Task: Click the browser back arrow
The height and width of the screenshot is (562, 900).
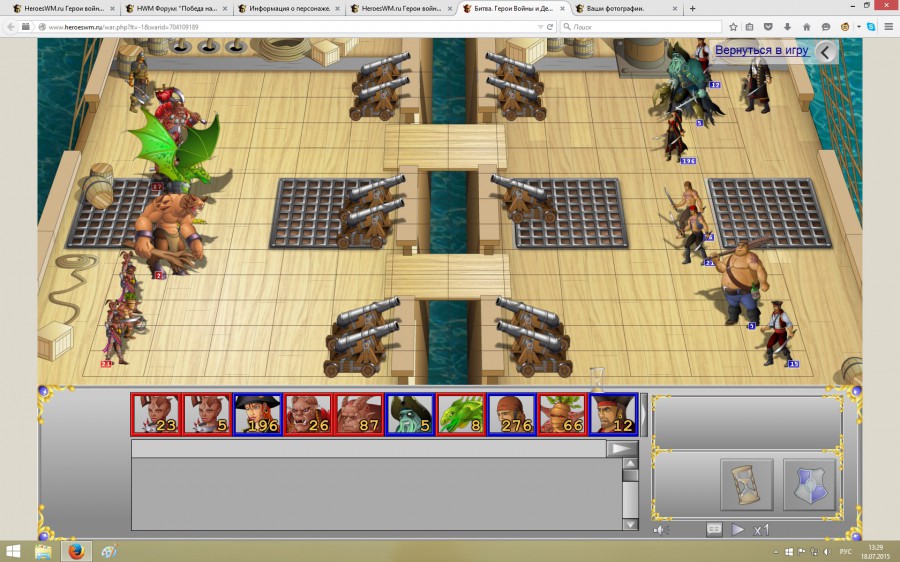Action: (x=11, y=27)
